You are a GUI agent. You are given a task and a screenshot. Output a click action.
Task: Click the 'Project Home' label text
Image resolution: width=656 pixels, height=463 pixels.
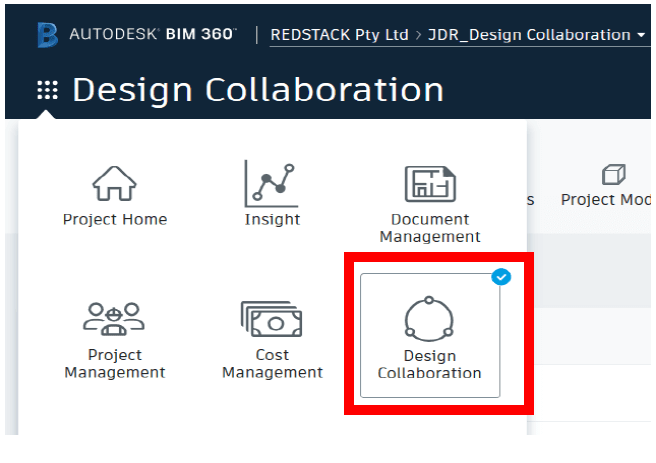[115, 219]
